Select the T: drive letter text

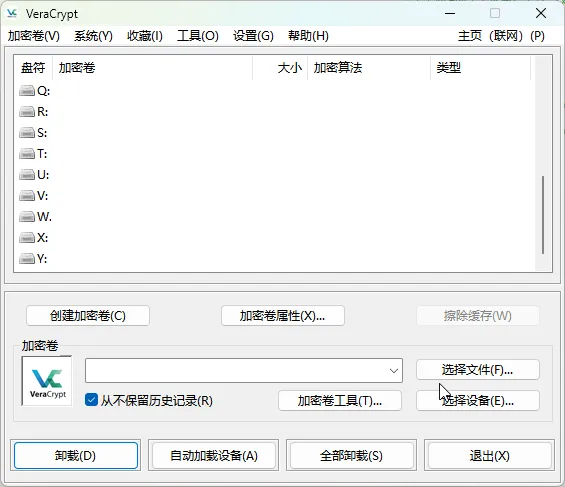coord(42,154)
